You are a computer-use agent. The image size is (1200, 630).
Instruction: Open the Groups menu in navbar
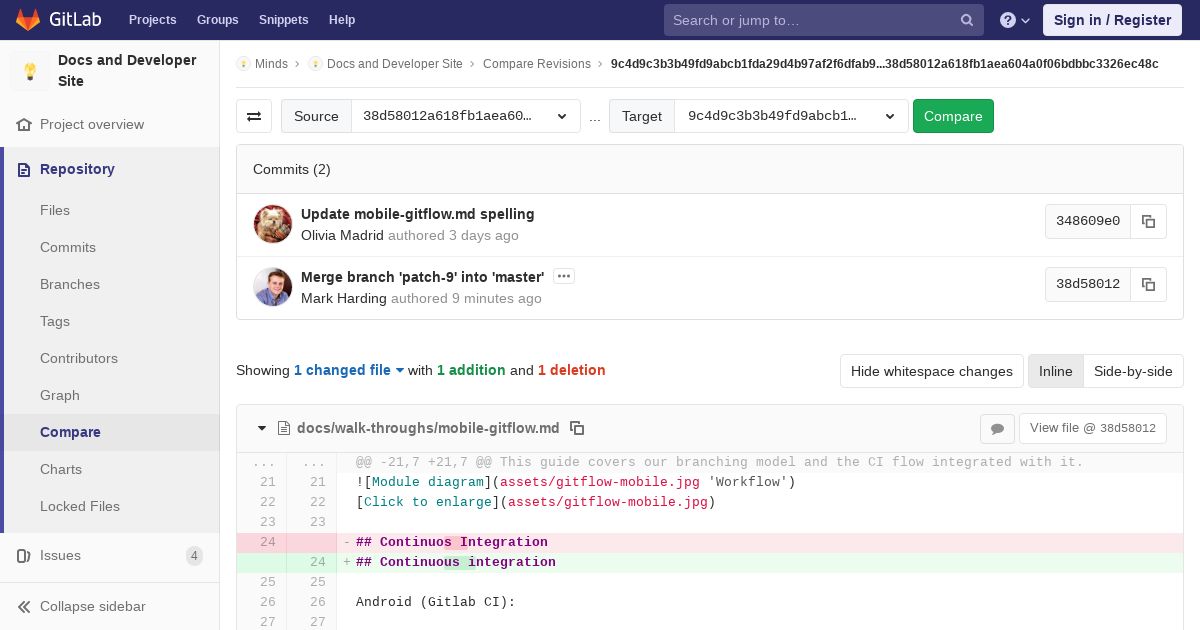coord(217,20)
